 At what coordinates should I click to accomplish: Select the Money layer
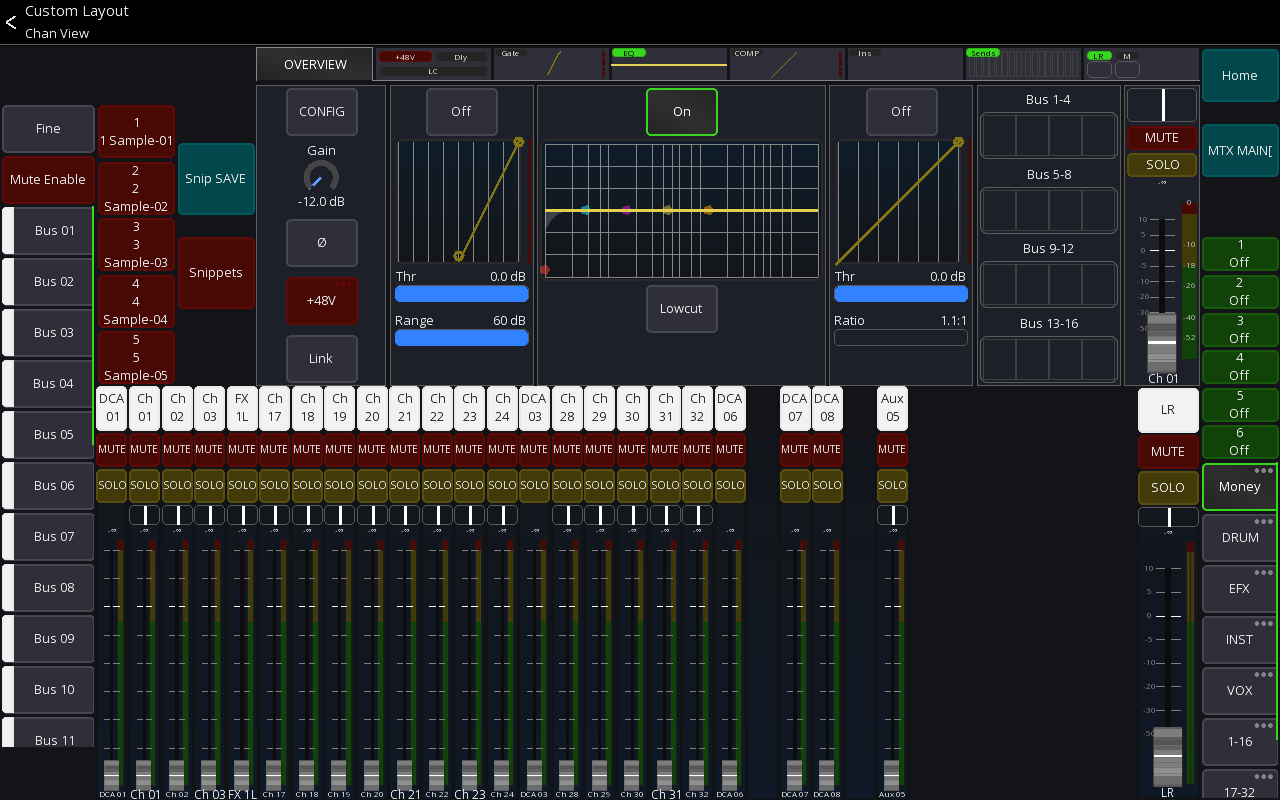point(1239,487)
